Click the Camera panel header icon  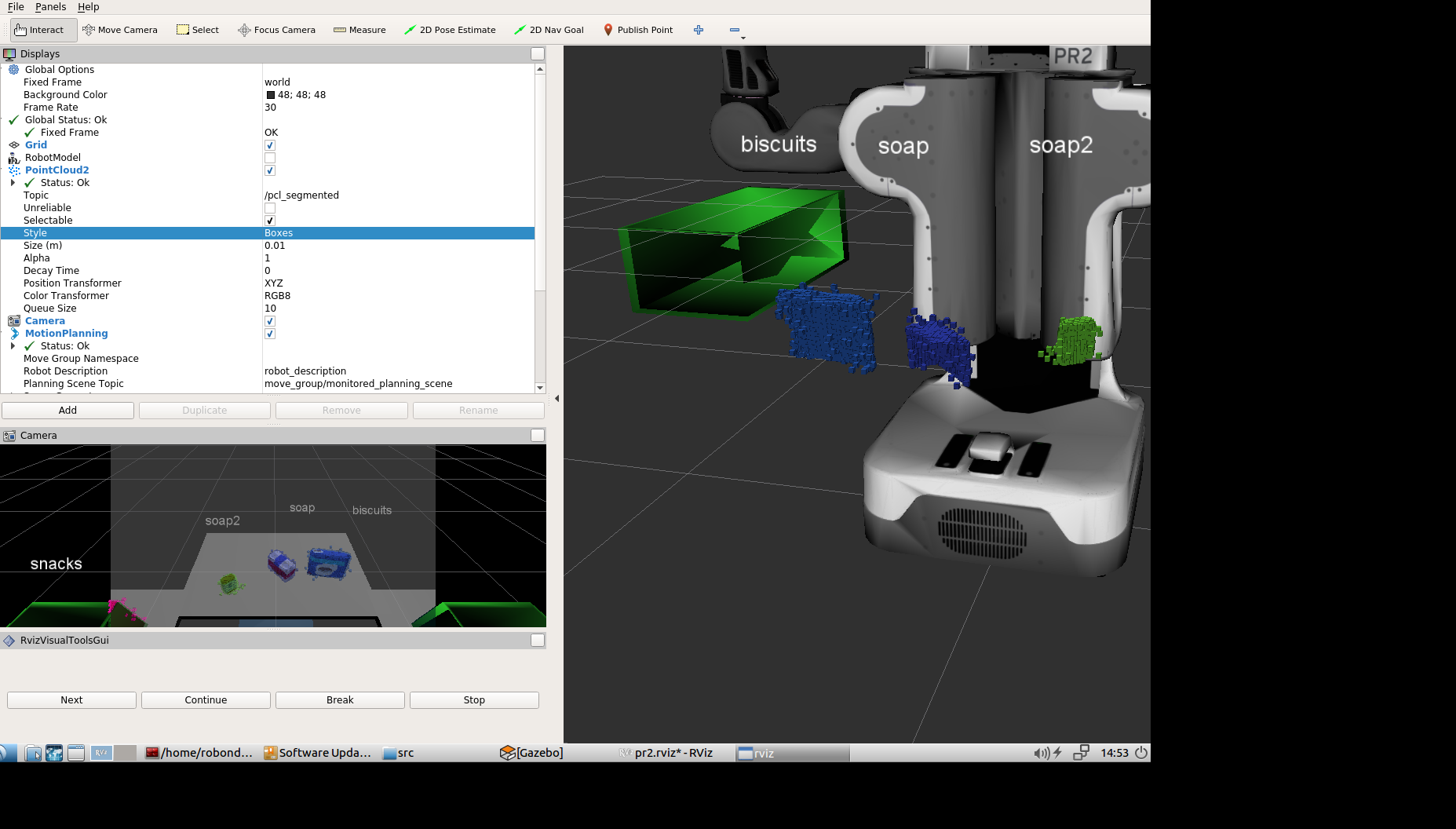9,436
